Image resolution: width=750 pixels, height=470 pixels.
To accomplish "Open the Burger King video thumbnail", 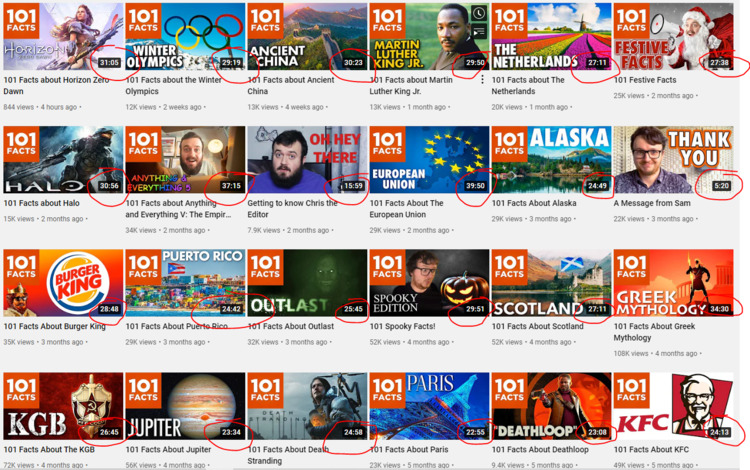I will click(63, 283).
